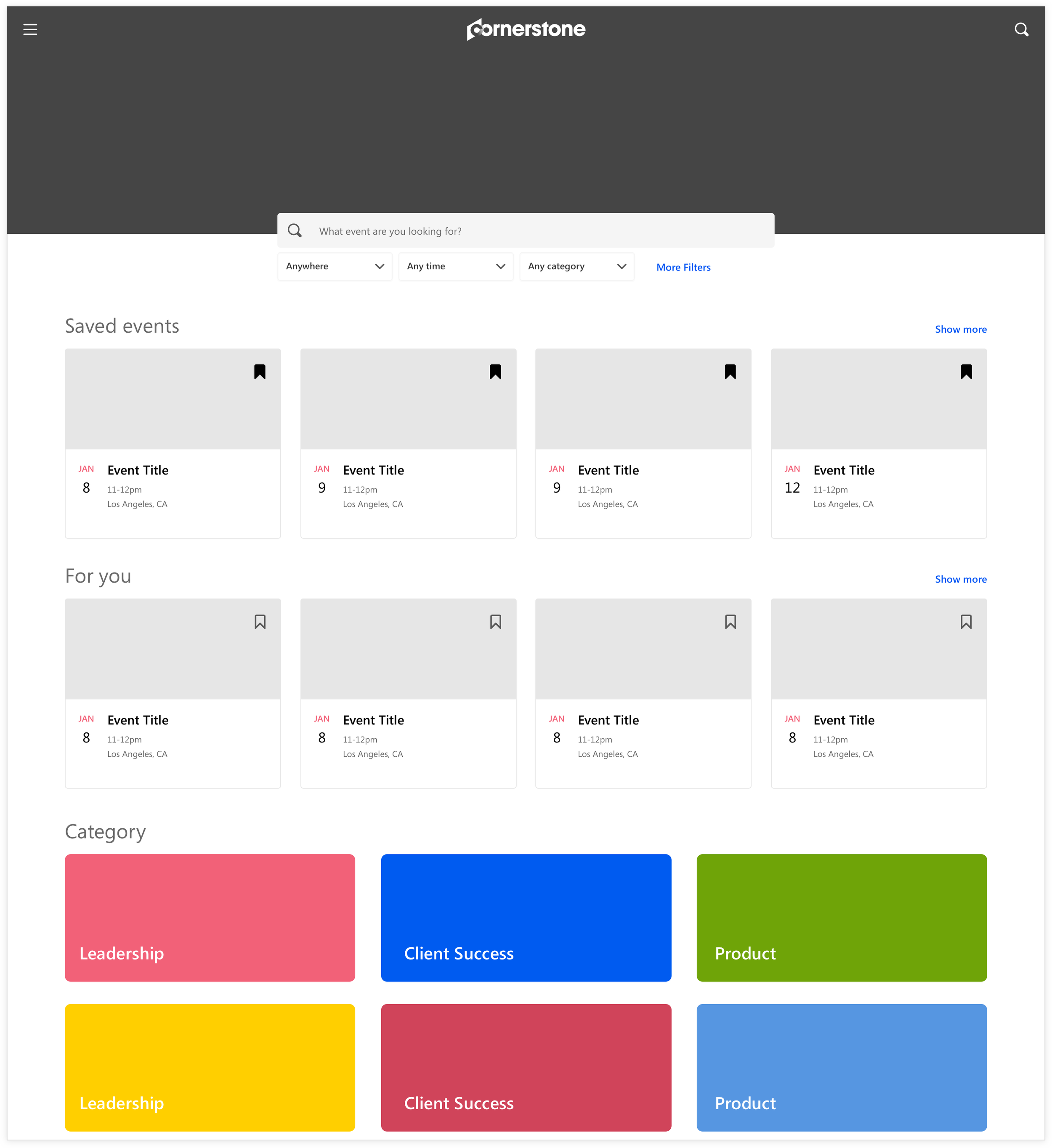Toggle bookmark on third saved event

pyautogui.click(x=730, y=372)
